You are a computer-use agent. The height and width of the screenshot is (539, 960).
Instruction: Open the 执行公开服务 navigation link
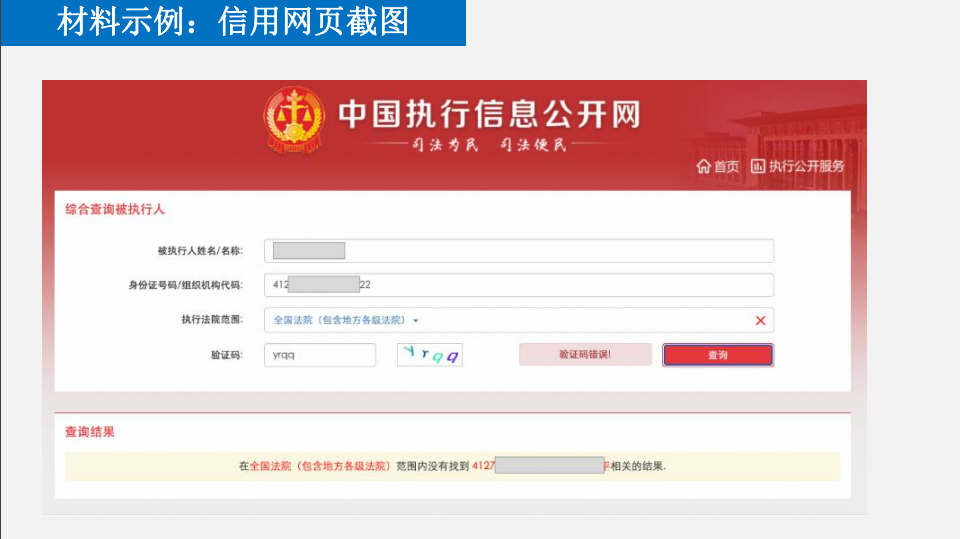806,166
